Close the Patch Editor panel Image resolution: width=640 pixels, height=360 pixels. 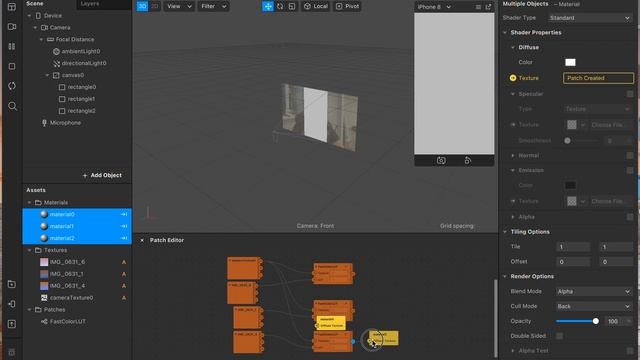pos(142,240)
